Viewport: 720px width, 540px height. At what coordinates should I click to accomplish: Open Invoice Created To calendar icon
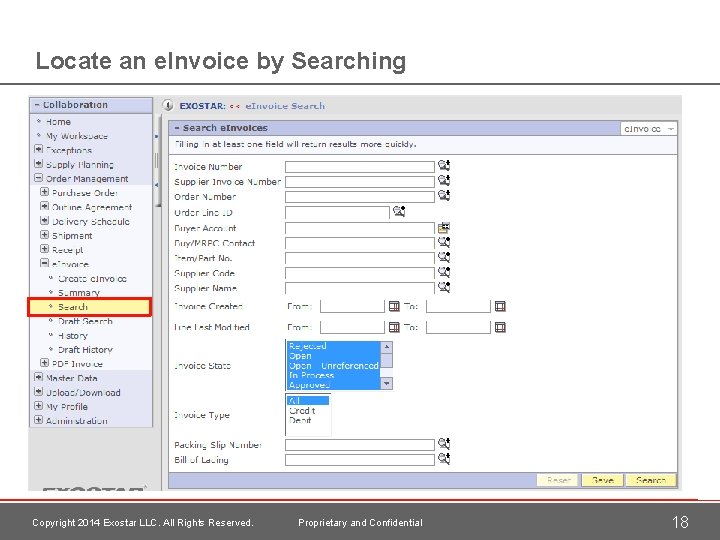point(500,306)
